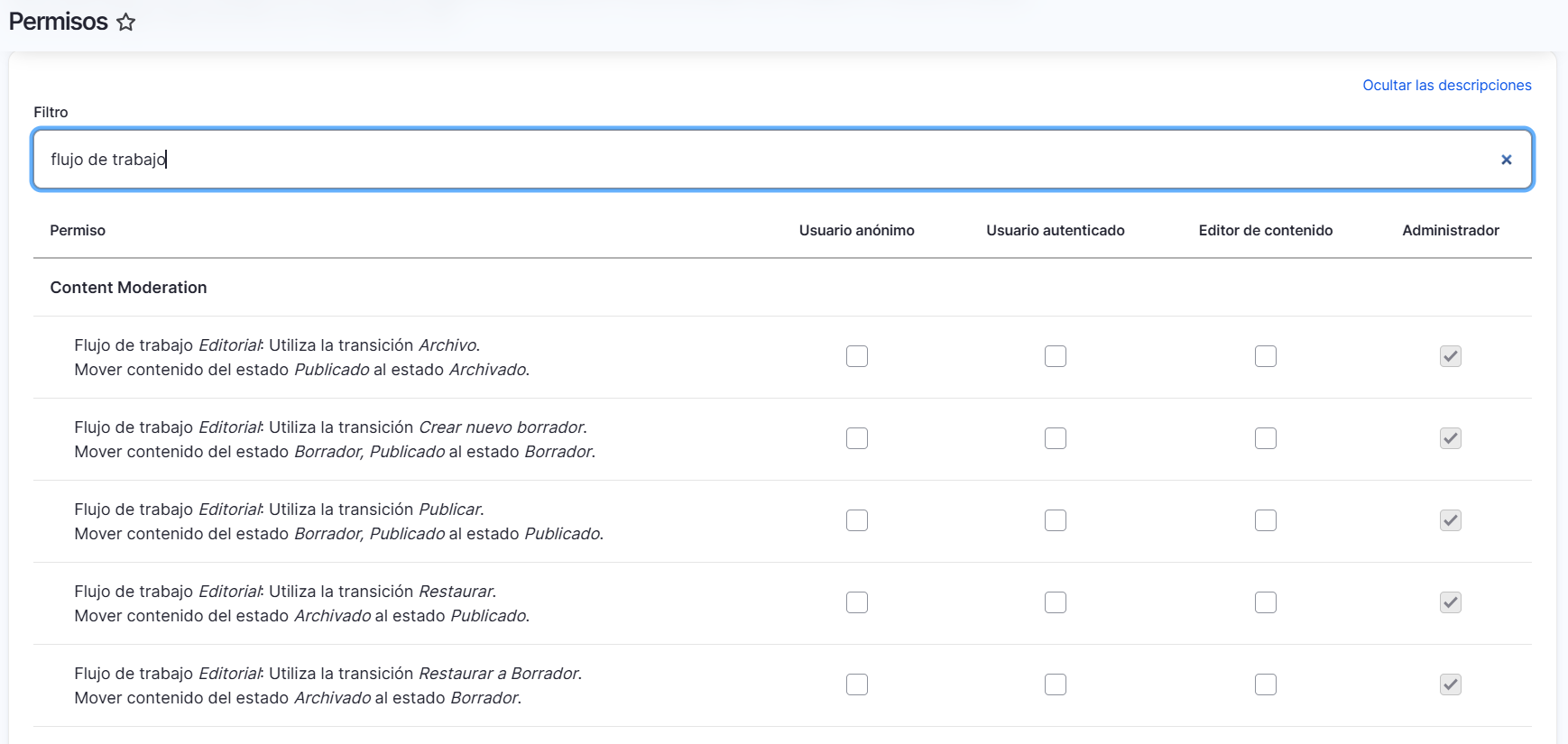This screenshot has width=1568, height=744.
Task: Click the 'Permisos' page title
Action: pyautogui.click(x=59, y=22)
